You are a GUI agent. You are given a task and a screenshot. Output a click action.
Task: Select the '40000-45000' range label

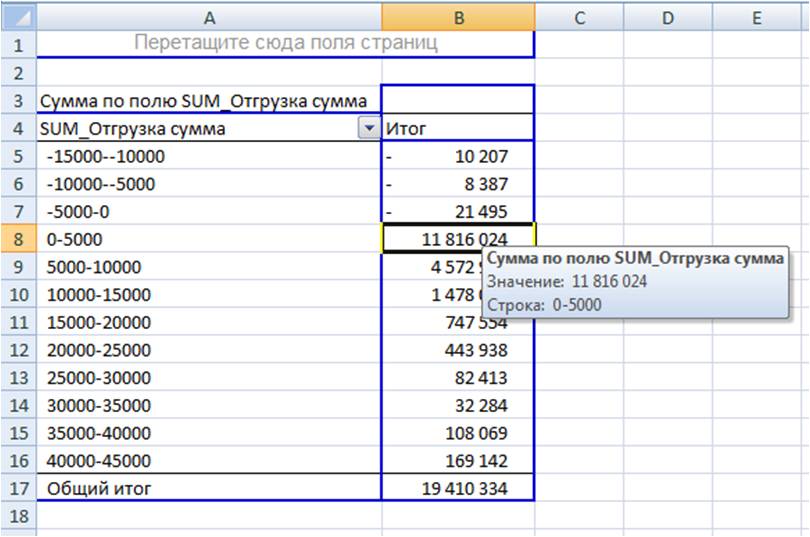tap(209, 461)
